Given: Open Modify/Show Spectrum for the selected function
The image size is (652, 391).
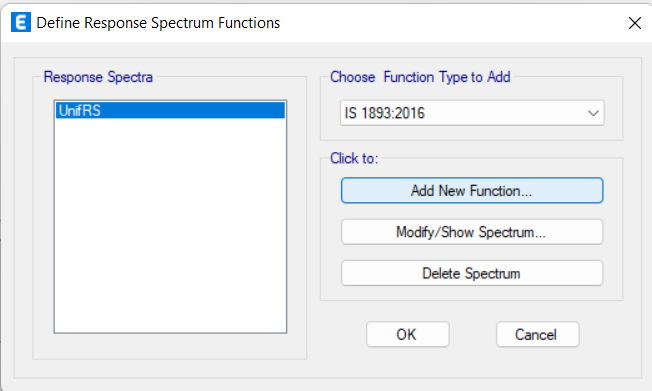Looking at the screenshot, I should tap(472, 232).
